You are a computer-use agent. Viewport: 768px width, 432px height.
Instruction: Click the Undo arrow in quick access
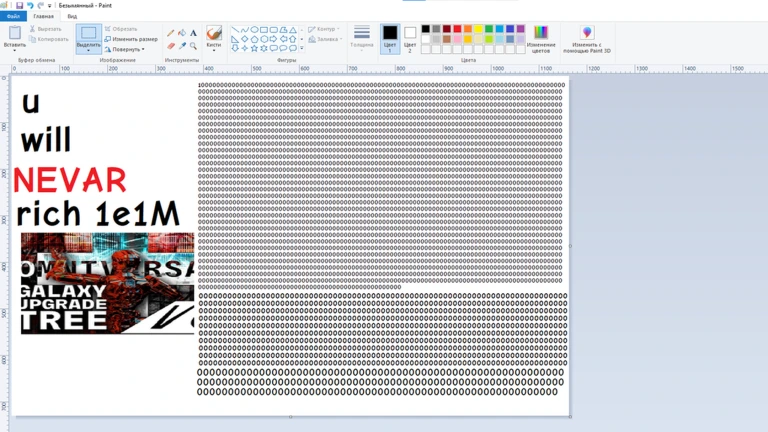click(30, 5)
